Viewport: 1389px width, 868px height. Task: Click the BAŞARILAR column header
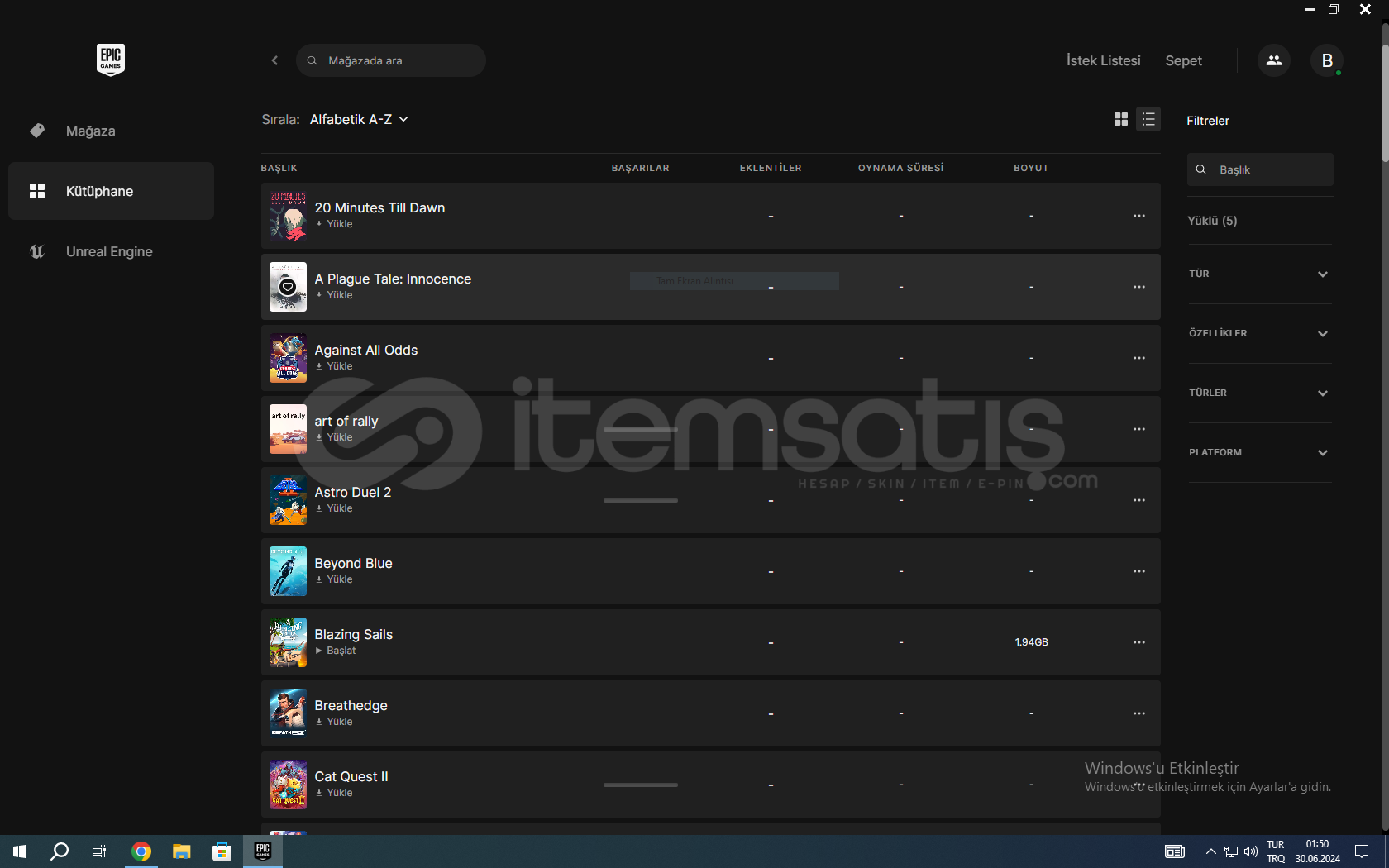(640, 168)
